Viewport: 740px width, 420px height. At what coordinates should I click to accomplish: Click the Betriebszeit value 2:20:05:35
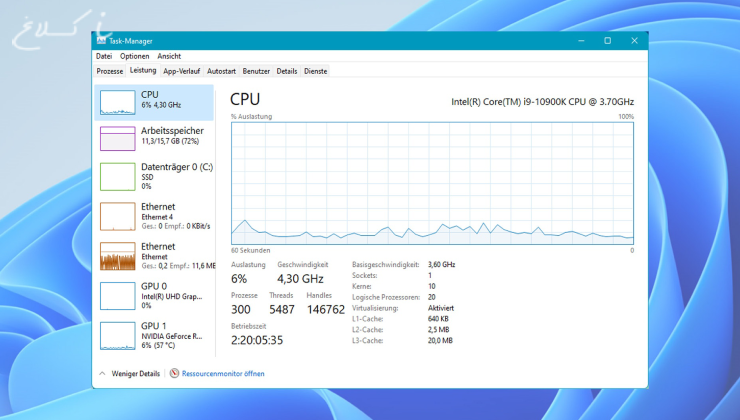point(257,340)
